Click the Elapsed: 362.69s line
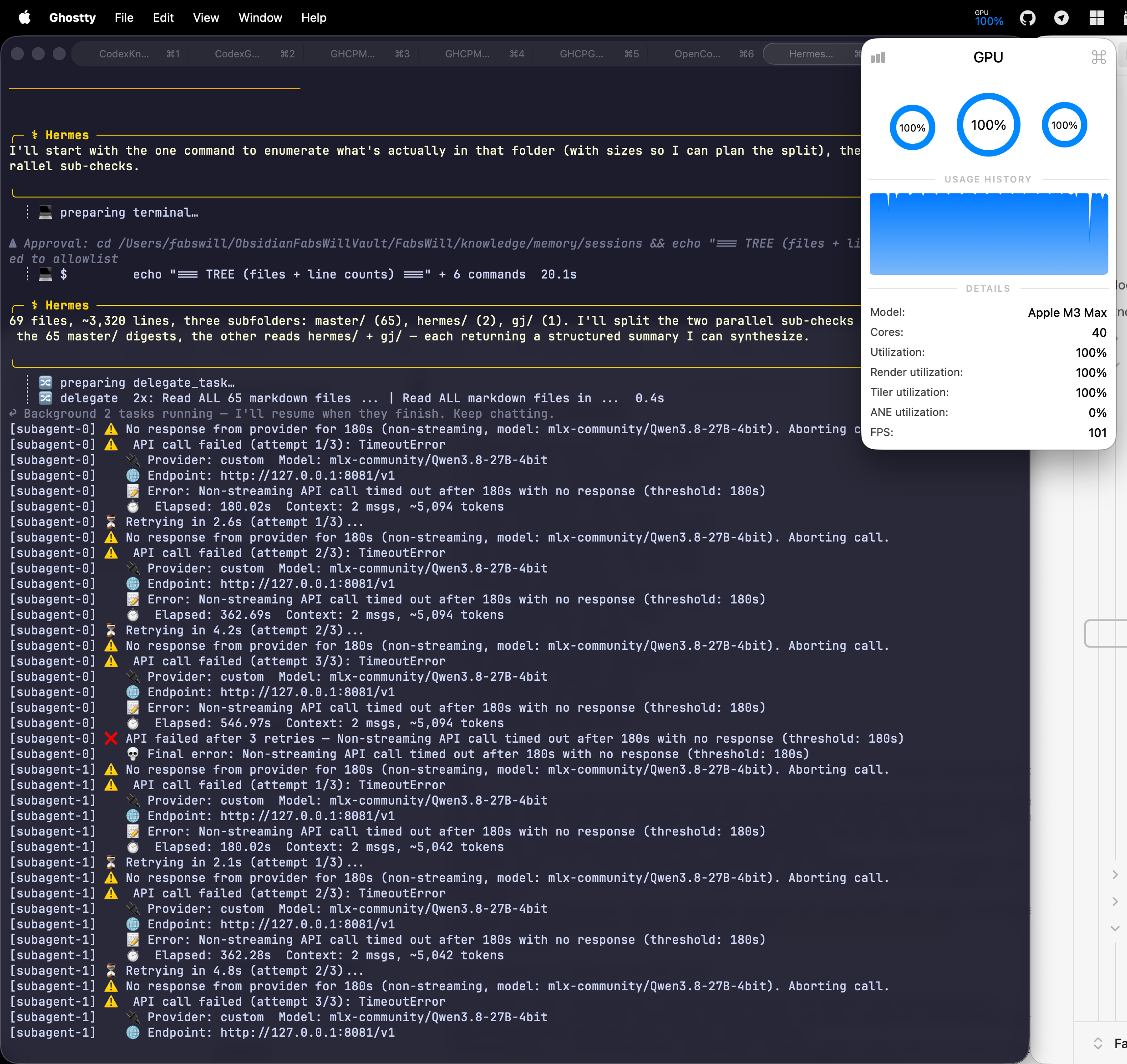1127x1064 pixels. [329, 615]
